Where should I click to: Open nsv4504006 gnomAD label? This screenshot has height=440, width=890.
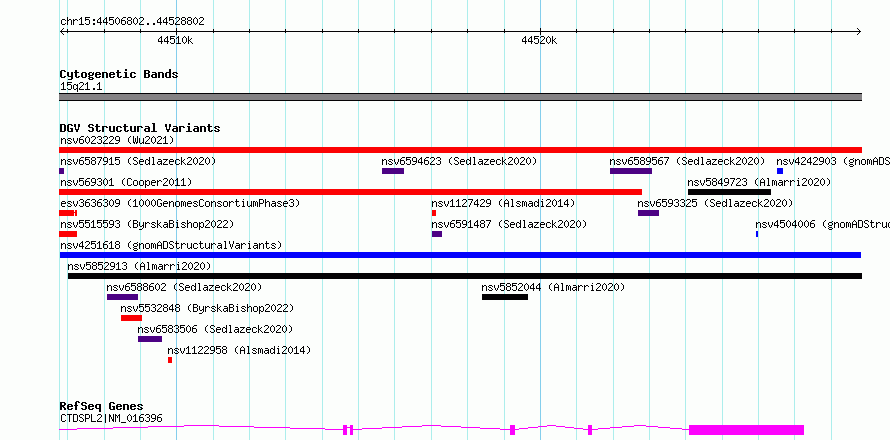pos(822,224)
